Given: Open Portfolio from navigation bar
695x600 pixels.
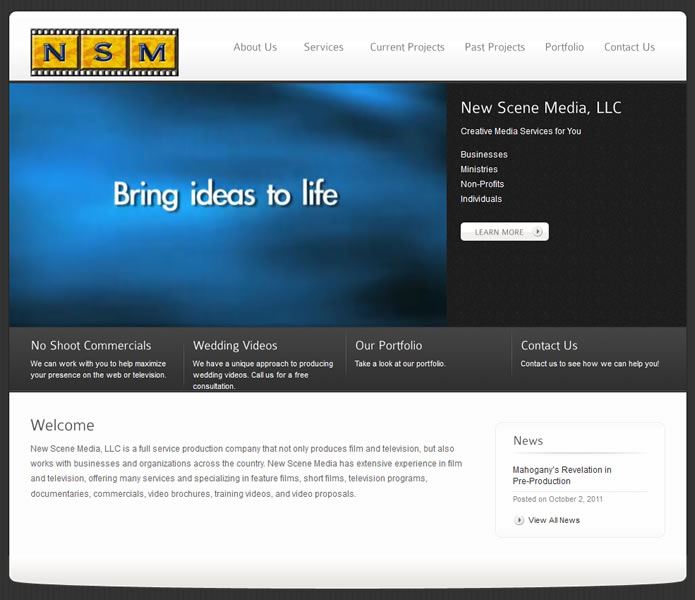Looking at the screenshot, I should click(x=564, y=47).
